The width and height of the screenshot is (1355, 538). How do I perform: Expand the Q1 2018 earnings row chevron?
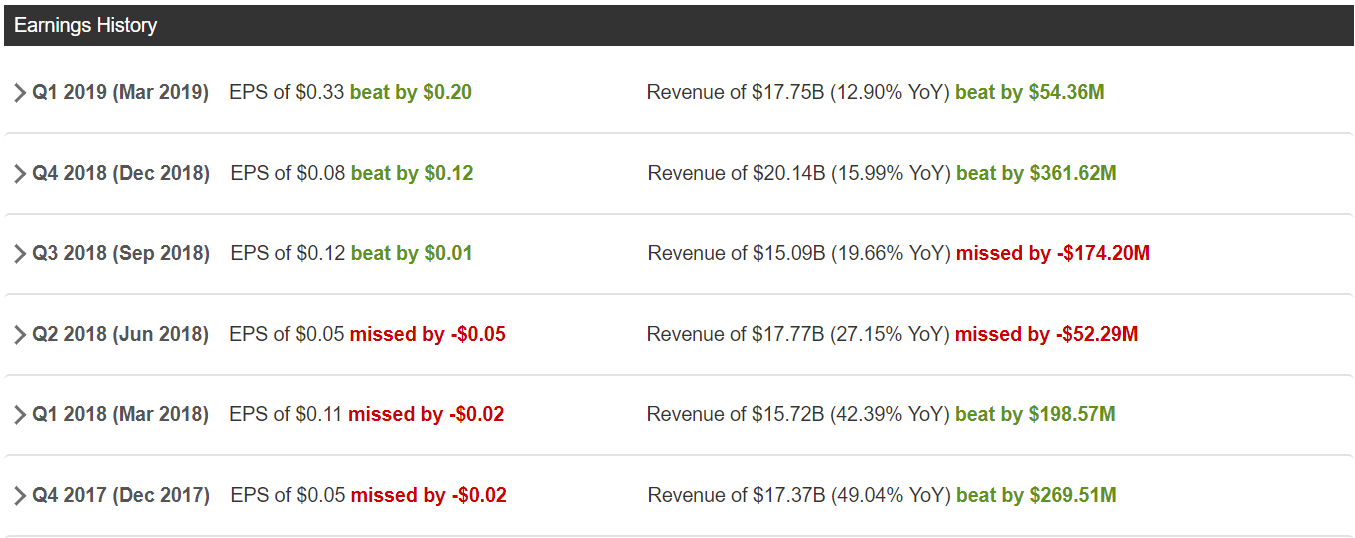click(20, 415)
